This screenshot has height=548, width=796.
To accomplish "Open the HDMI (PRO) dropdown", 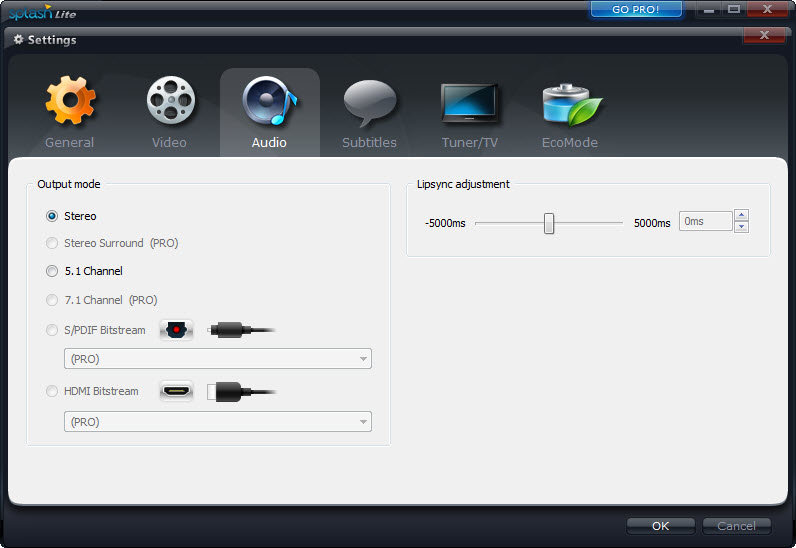I will point(218,422).
